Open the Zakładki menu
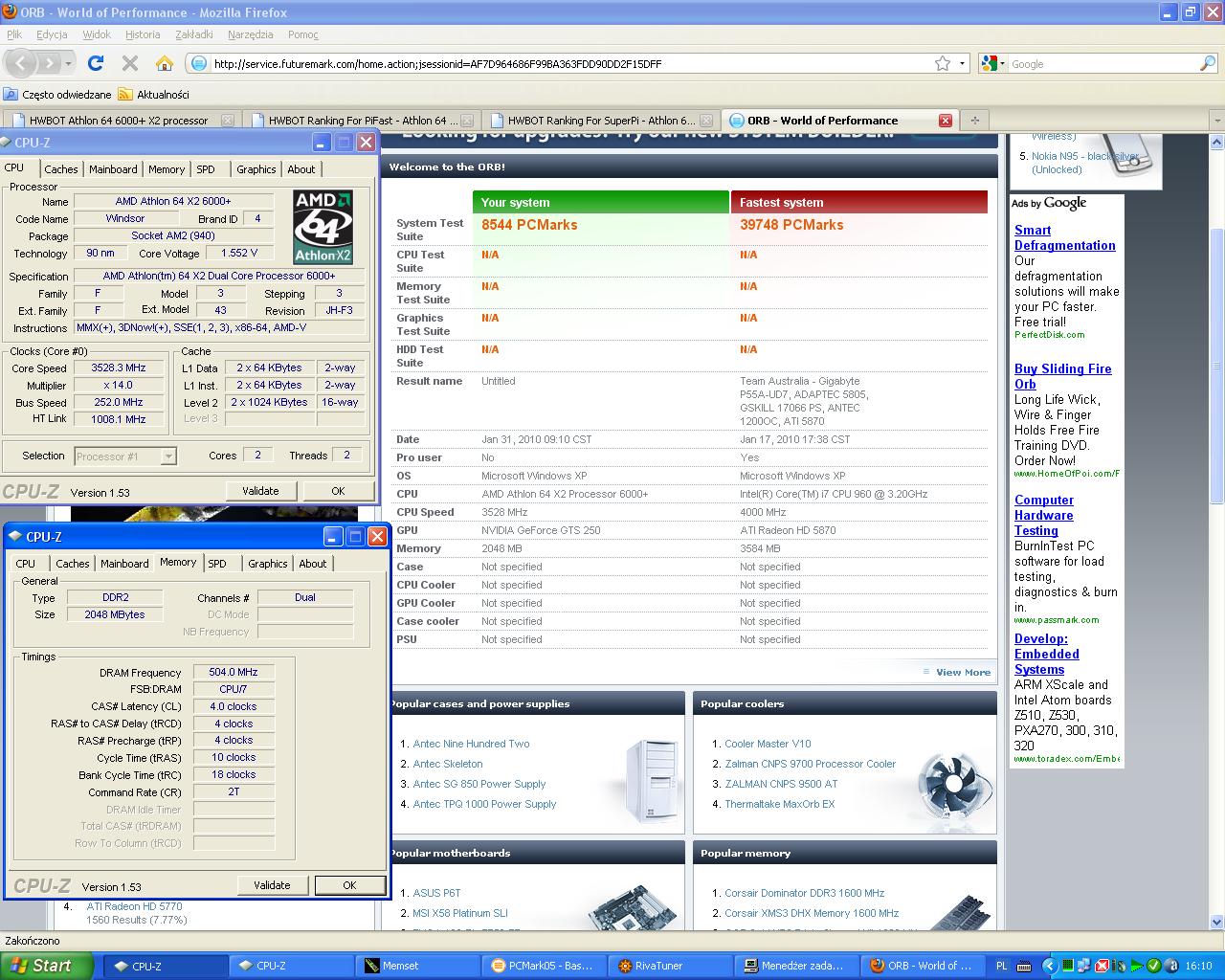 point(194,34)
